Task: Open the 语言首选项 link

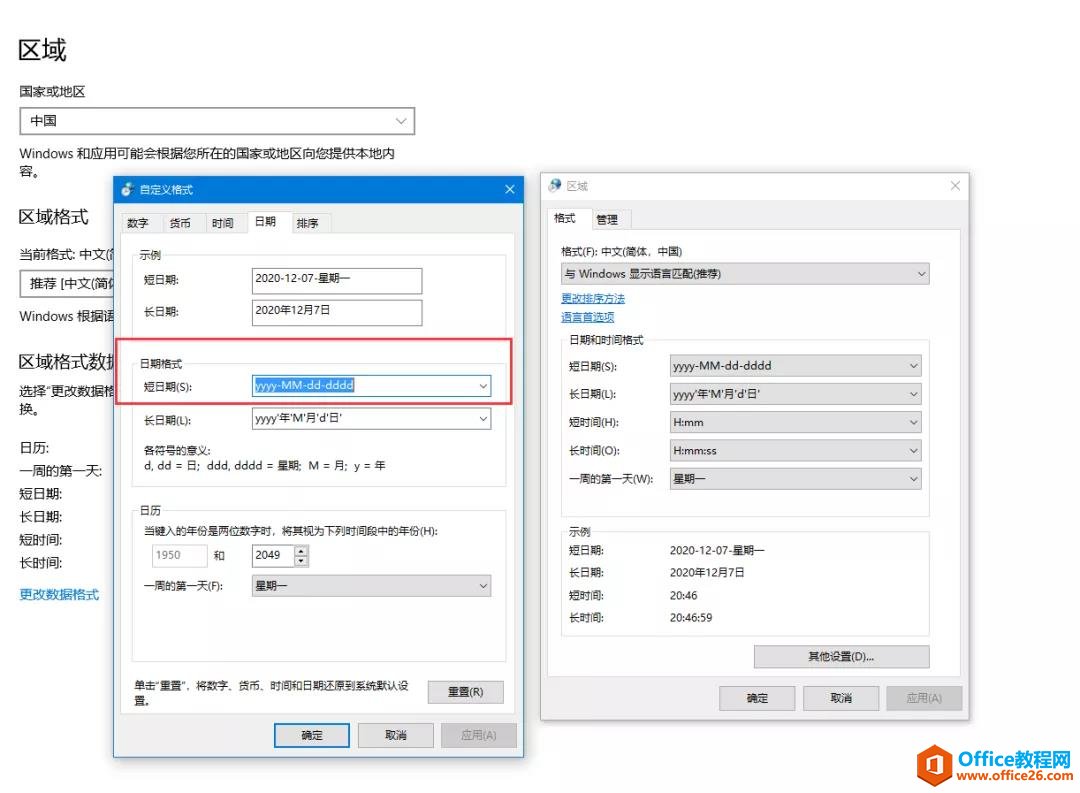Action: (588, 317)
